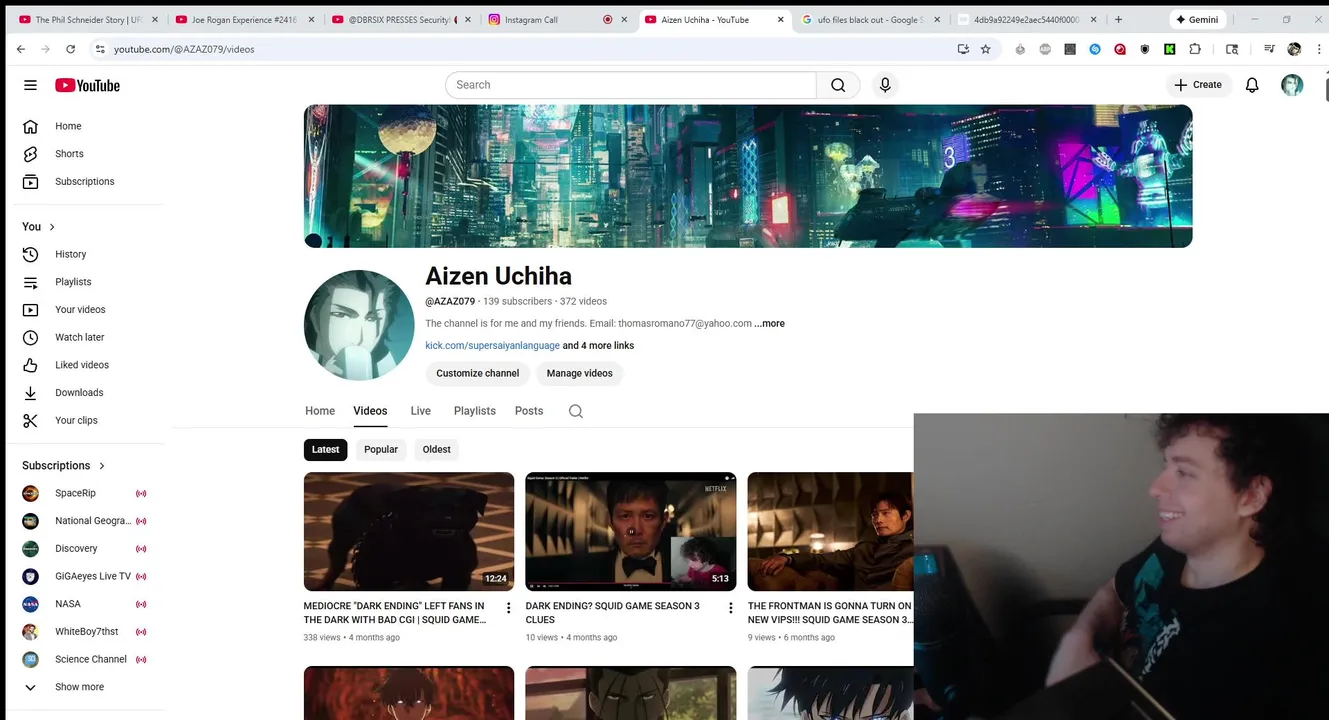Close The Phil Schneider Story tab
The height and width of the screenshot is (720, 1329).
point(154,19)
